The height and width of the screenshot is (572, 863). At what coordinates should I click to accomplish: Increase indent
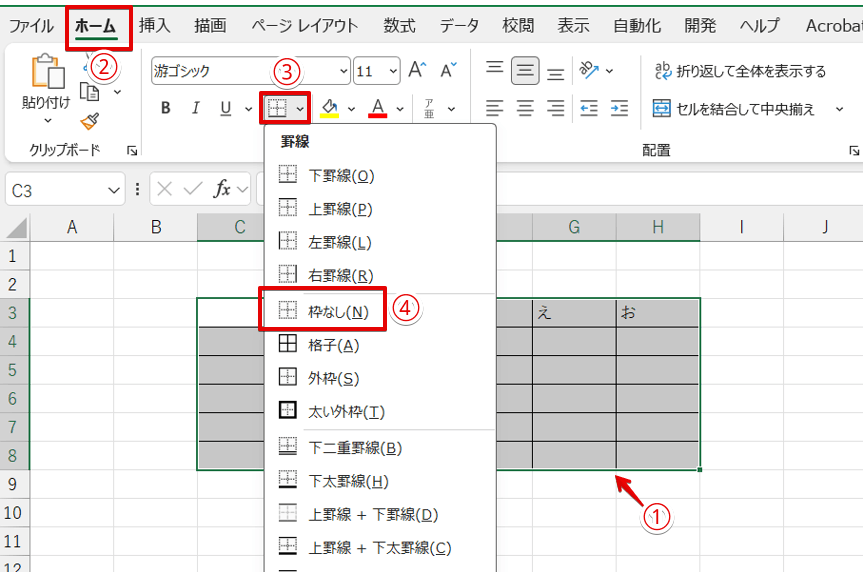[619, 108]
